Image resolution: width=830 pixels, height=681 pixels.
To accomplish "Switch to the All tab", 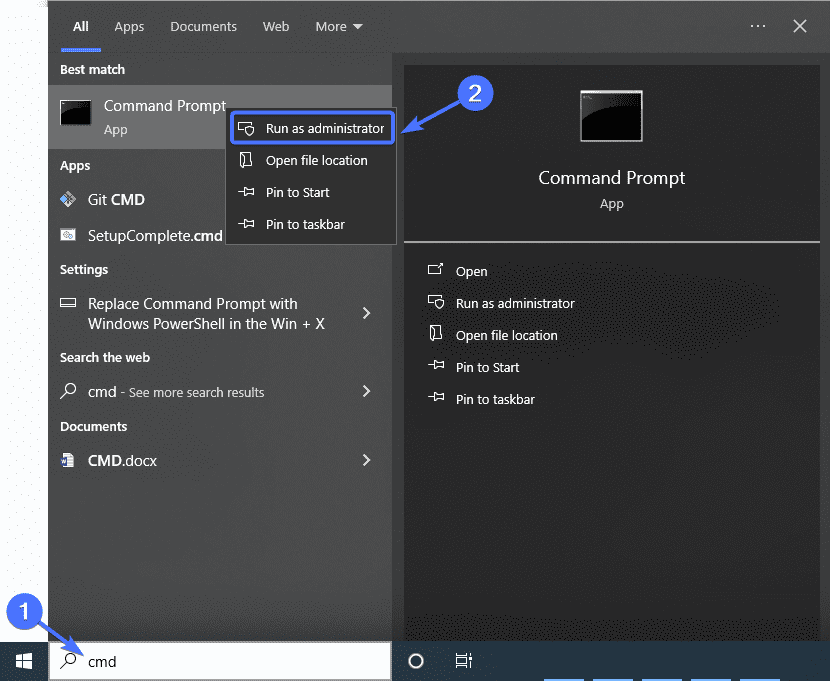I will (80, 26).
